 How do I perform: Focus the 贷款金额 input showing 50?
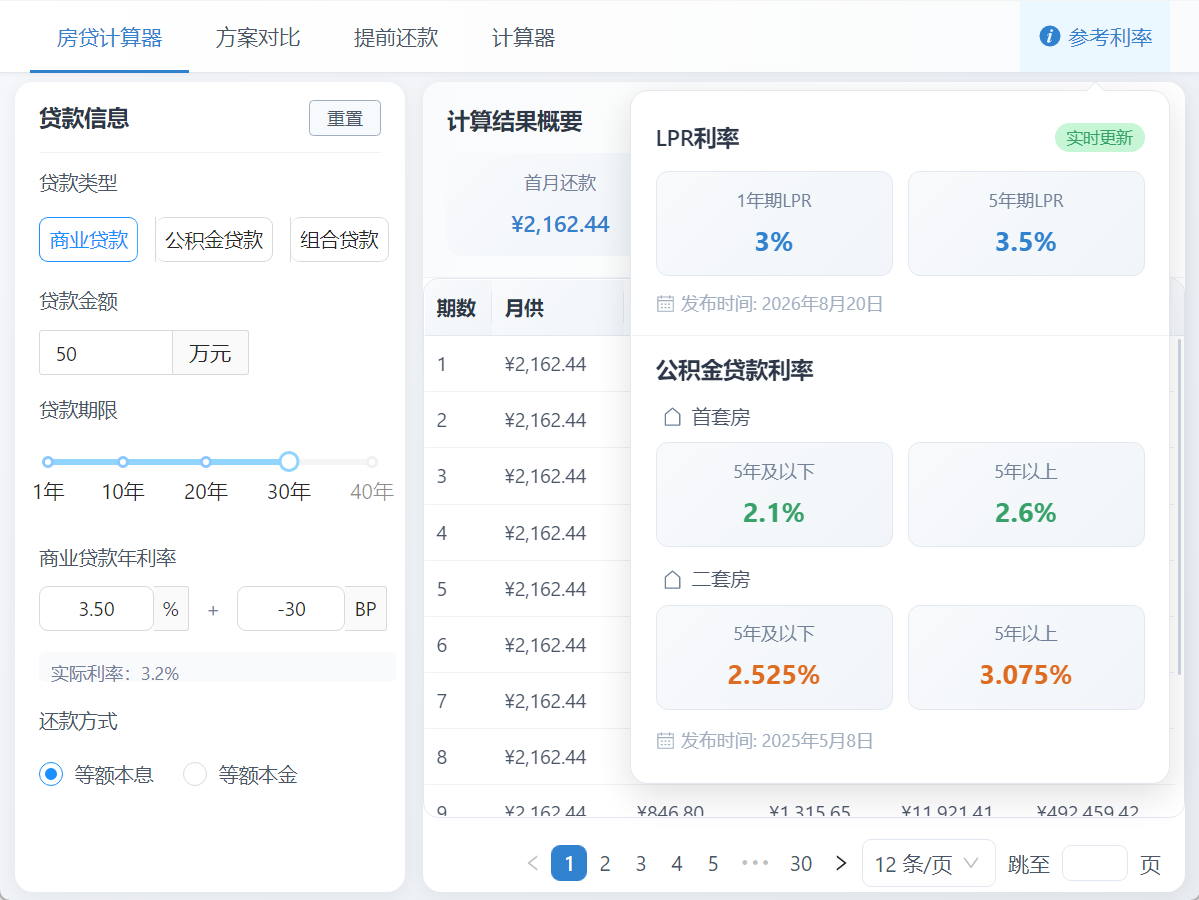click(106, 353)
